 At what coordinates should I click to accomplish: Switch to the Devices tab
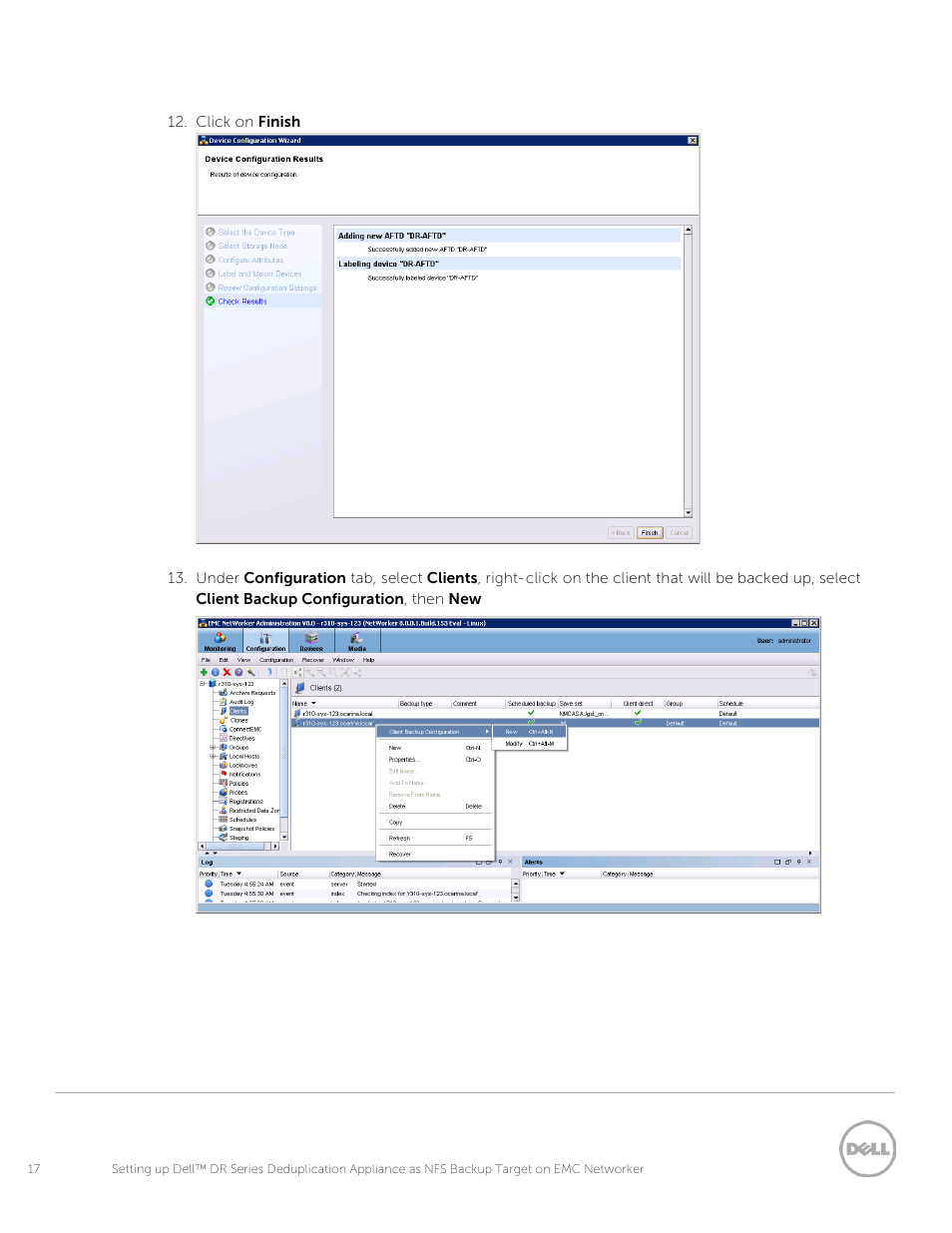pos(311,641)
